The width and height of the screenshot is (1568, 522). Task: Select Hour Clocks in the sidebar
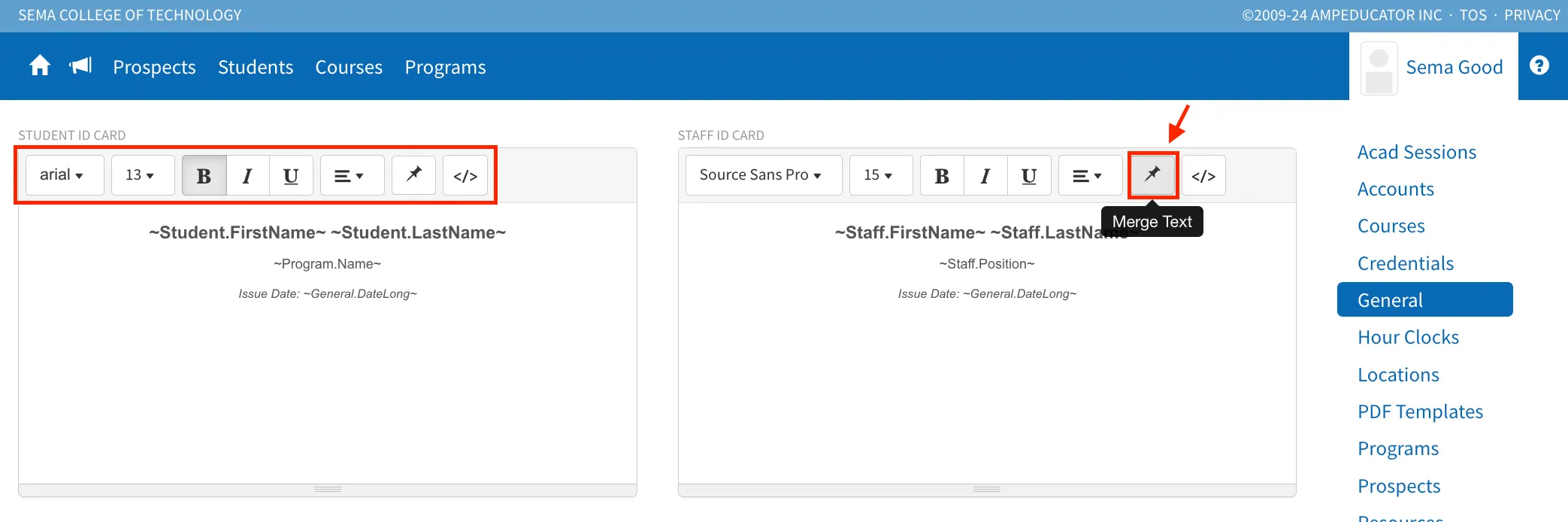coord(1408,337)
